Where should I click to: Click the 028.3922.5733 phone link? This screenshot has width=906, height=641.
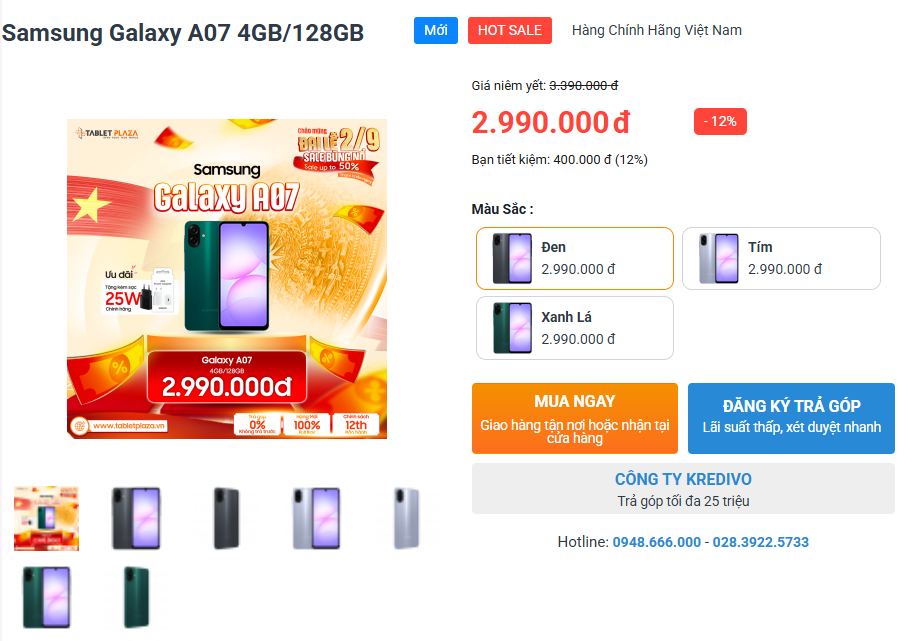pos(760,542)
